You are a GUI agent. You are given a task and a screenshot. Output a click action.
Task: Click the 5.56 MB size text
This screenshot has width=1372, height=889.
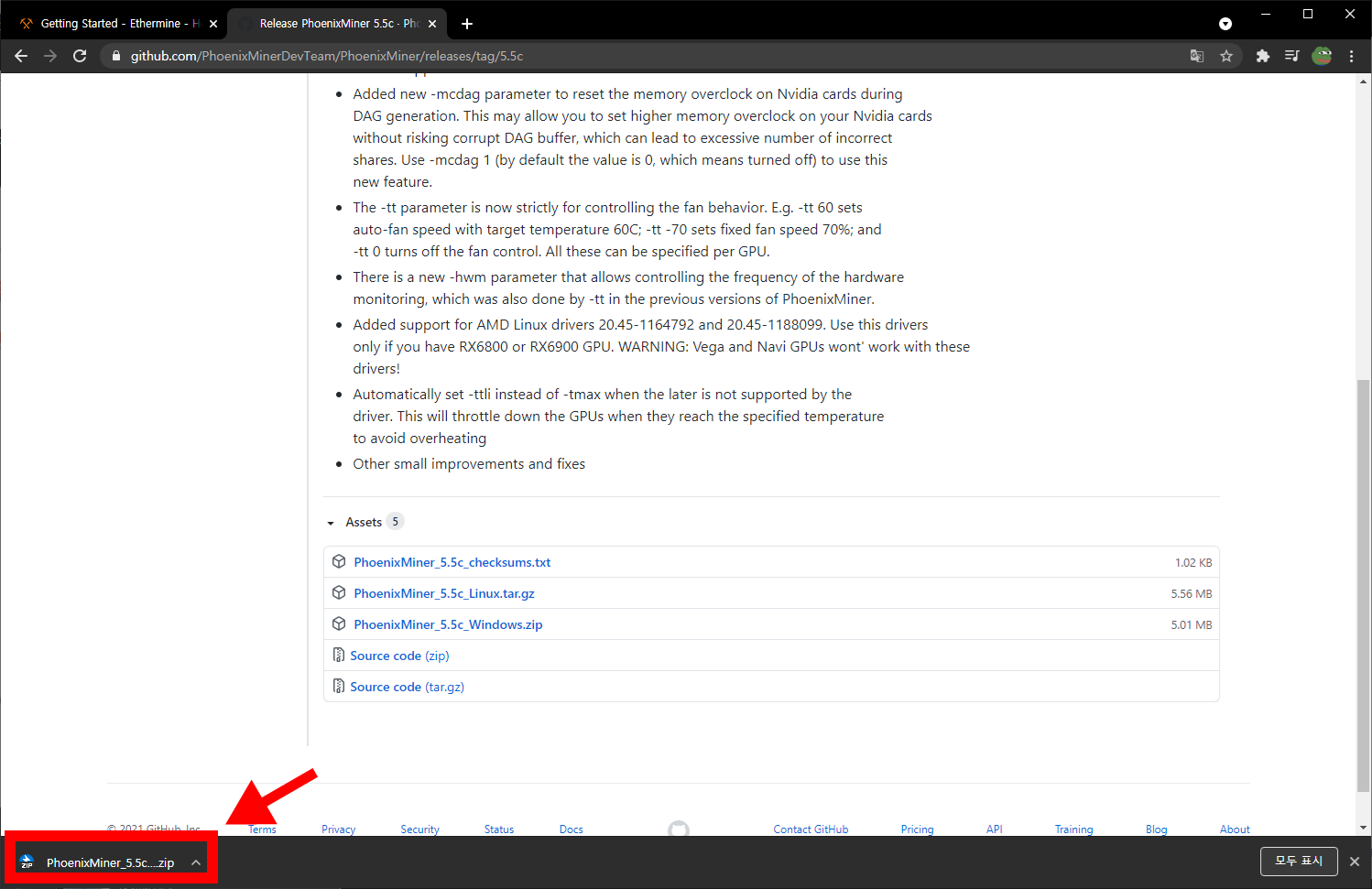[x=1191, y=594]
